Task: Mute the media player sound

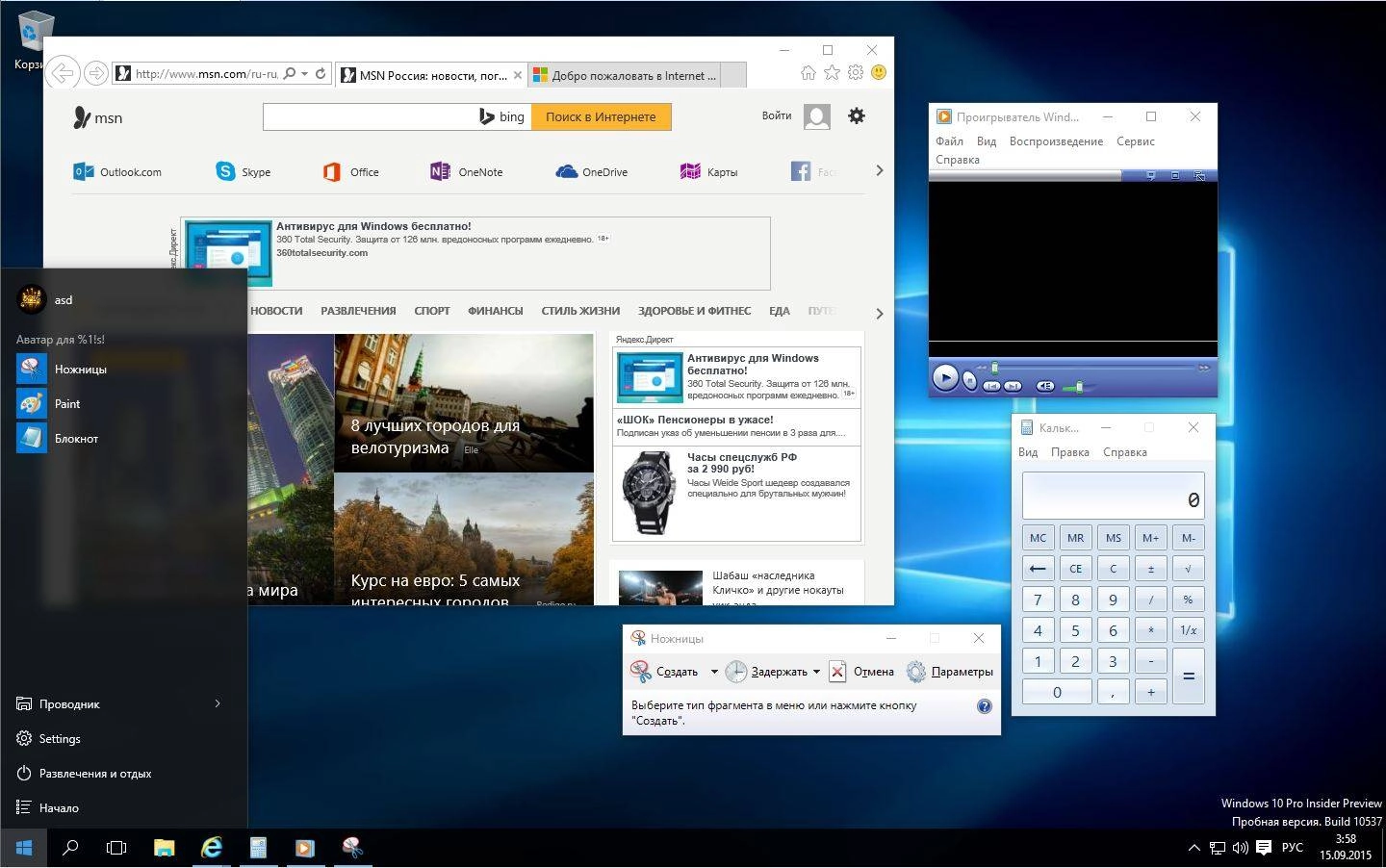Action: (1045, 386)
